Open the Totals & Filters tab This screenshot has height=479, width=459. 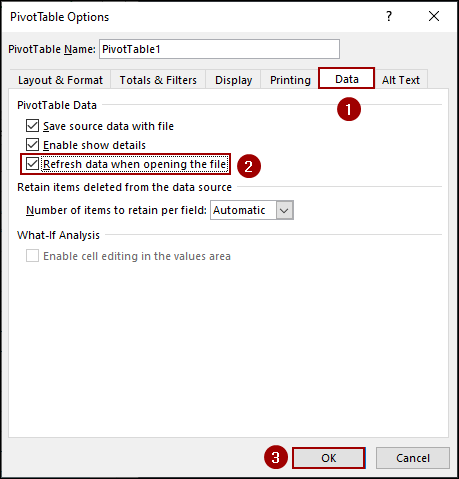click(x=158, y=80)
